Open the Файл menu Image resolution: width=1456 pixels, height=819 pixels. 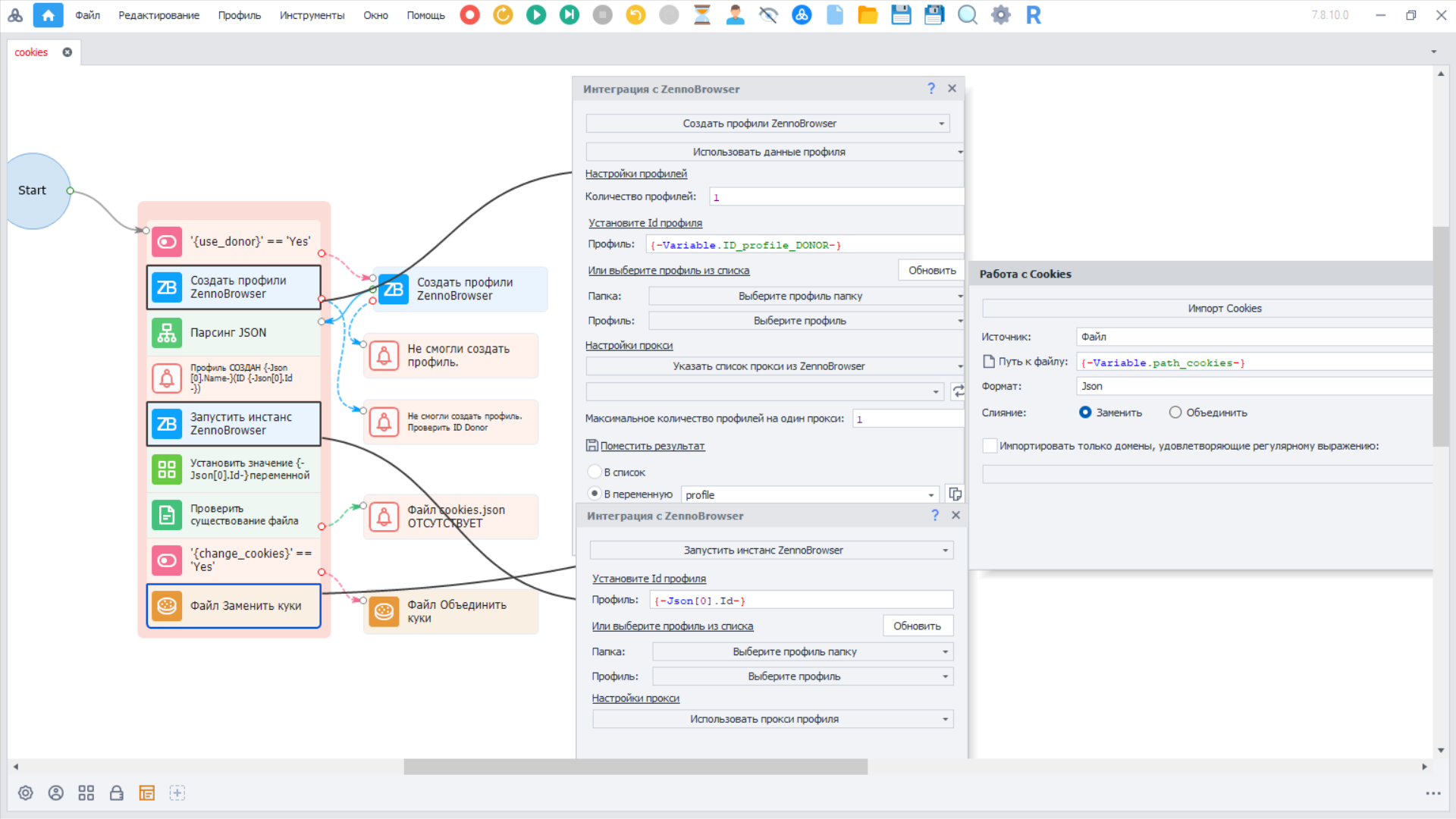coord(87,15)
